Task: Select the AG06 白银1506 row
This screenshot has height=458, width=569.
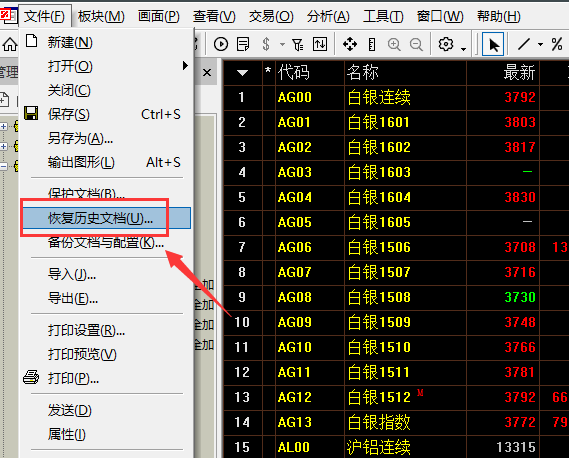Action: [x=396, y=247]
